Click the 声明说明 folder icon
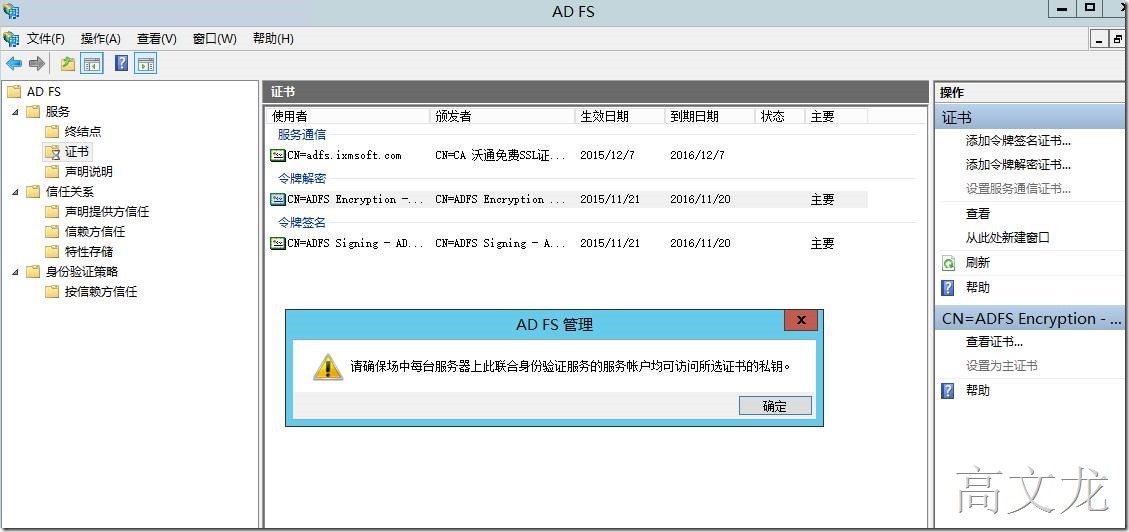This screenshot has height=532, width=1129. tap(52, 171)
